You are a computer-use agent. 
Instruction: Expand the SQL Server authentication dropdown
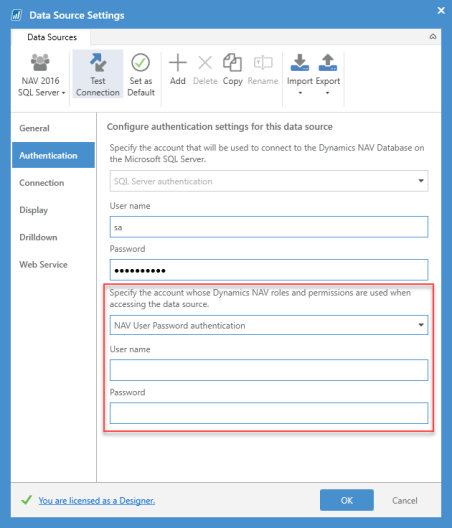coord(269,181)
